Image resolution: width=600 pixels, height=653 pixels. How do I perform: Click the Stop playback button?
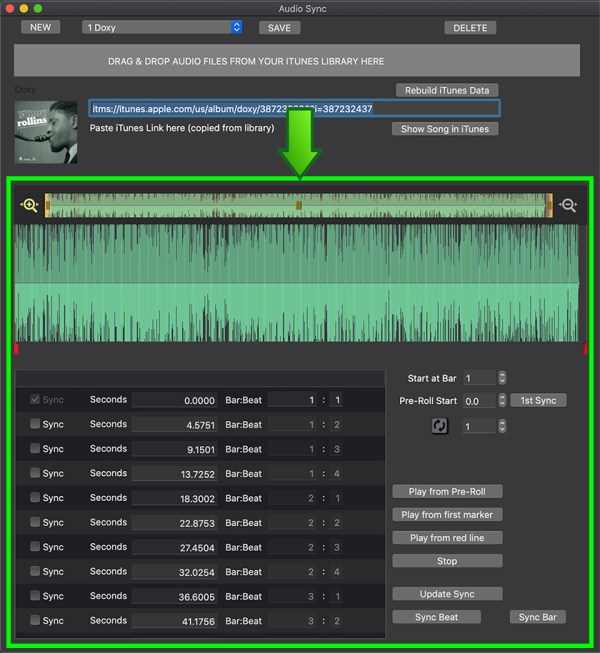(447, 561)
